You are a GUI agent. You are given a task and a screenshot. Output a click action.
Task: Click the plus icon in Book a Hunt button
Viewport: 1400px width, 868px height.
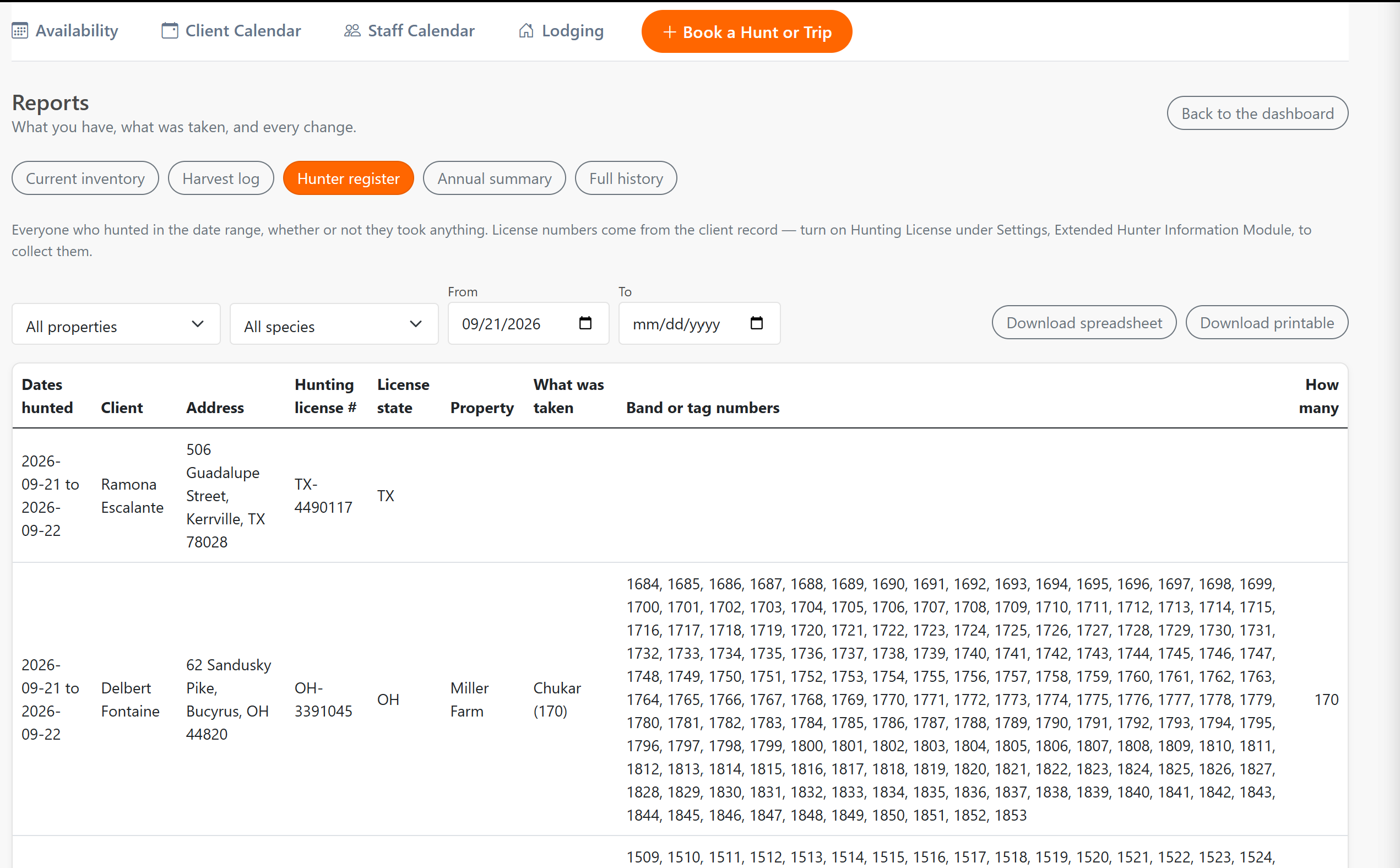(x=669, y=32)
